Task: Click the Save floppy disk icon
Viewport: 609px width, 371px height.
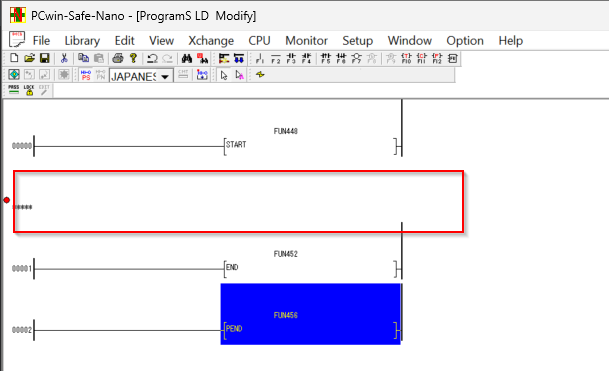Action: point(45,58)
